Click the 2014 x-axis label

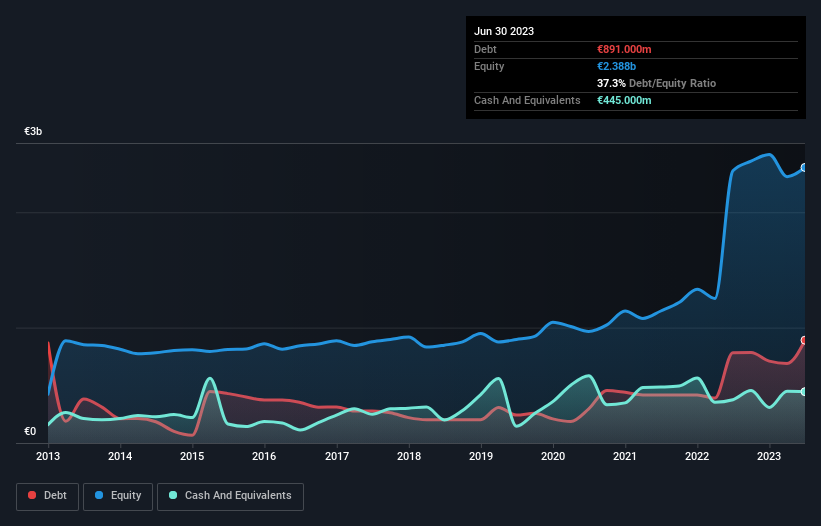(120, 456)
